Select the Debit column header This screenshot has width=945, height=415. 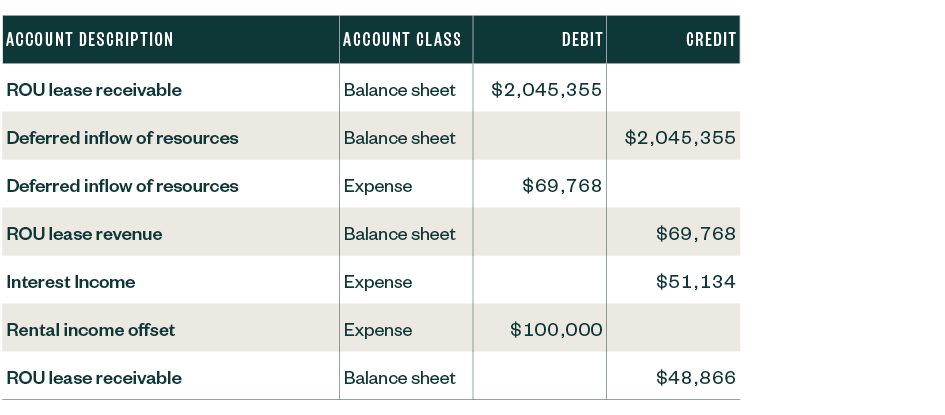coord(582,40)
